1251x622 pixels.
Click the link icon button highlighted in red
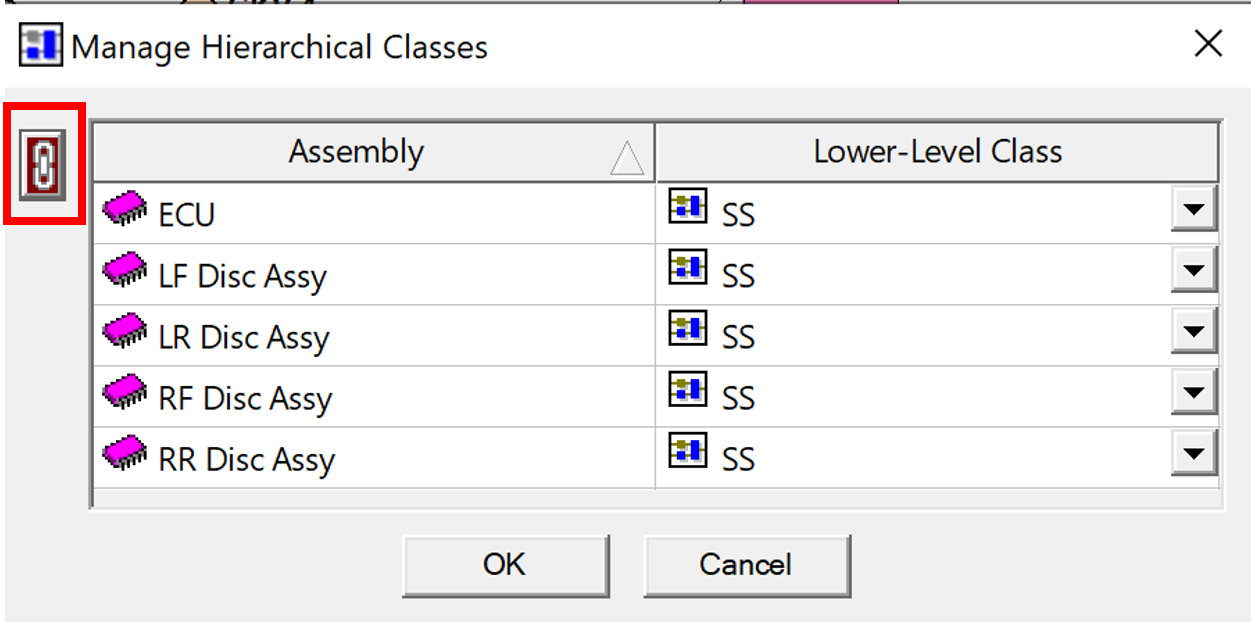[44, 164]
